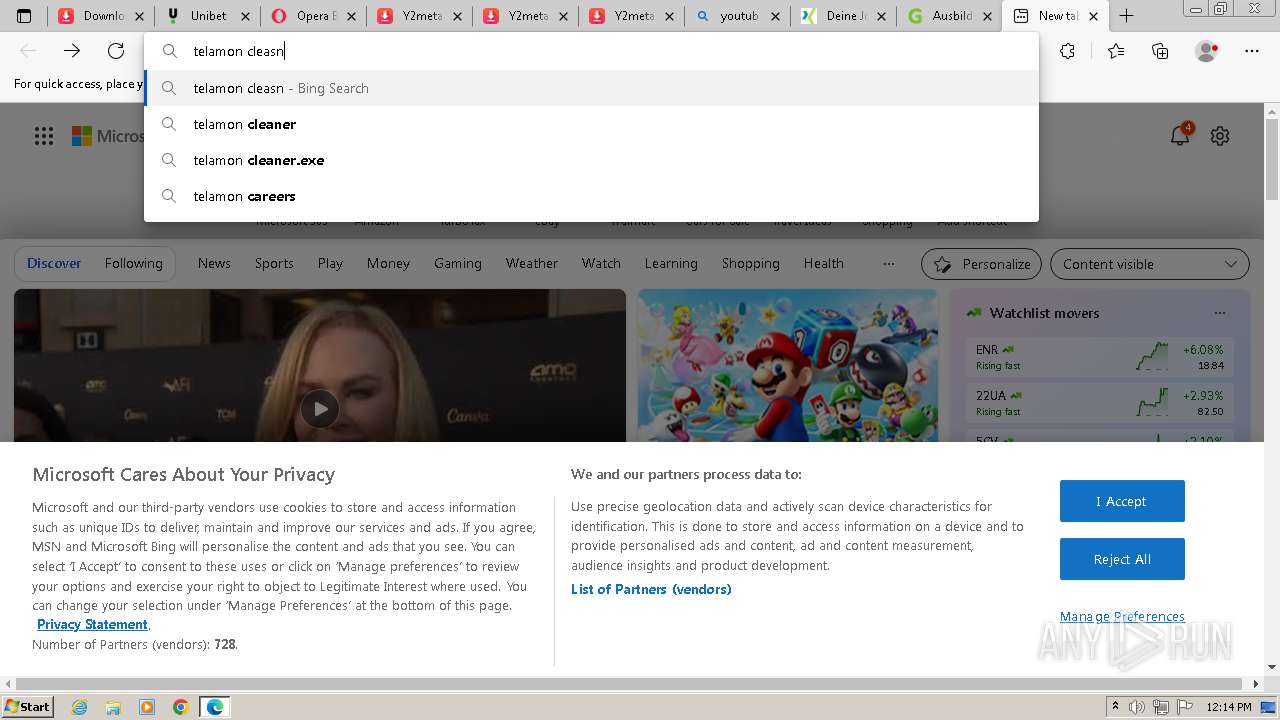Click the volume icon in tray
The height and width of the screenshot is (720, 1280).
click(1137, 707)
